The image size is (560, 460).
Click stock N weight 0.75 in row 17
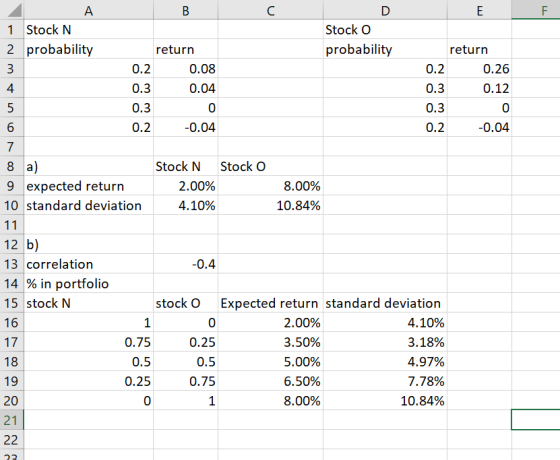pos(89,342)
